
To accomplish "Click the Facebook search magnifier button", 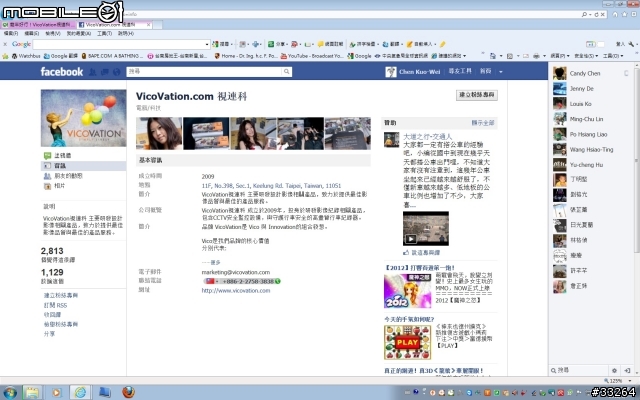I will click(287, 71).
